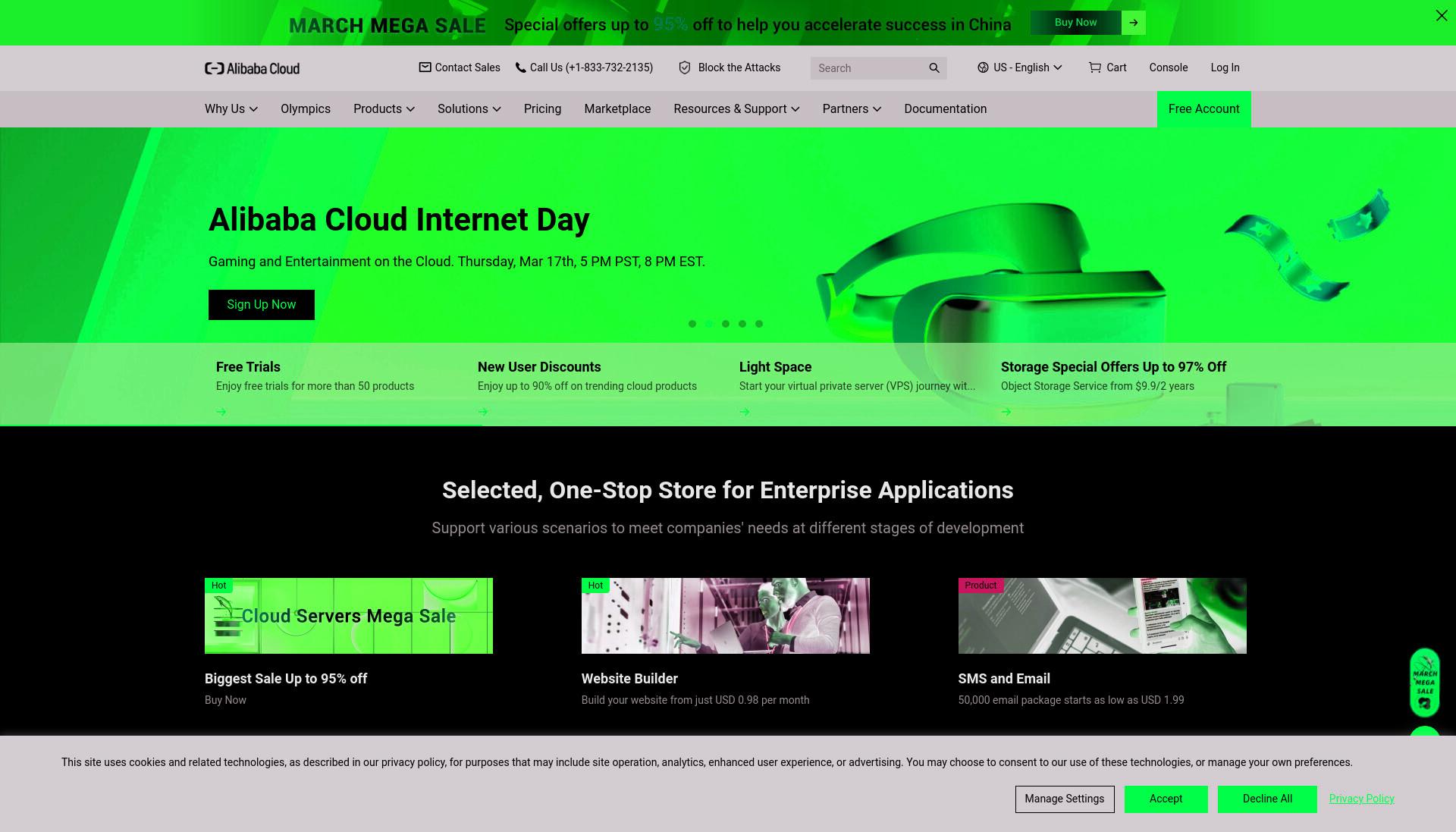Open the Light Space heading
The width and height of the screenshot is (1456, 832).
pyautogui.click(x=775, y=367)
